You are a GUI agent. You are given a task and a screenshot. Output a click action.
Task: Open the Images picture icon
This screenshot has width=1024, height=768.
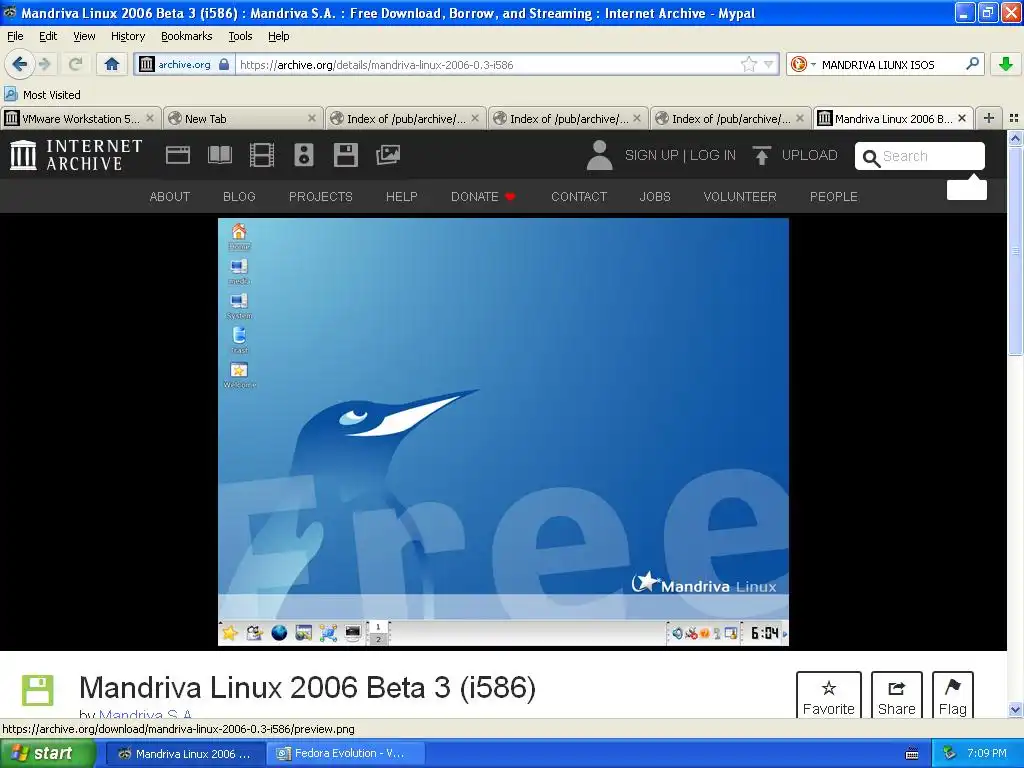[x=388, y=155]
